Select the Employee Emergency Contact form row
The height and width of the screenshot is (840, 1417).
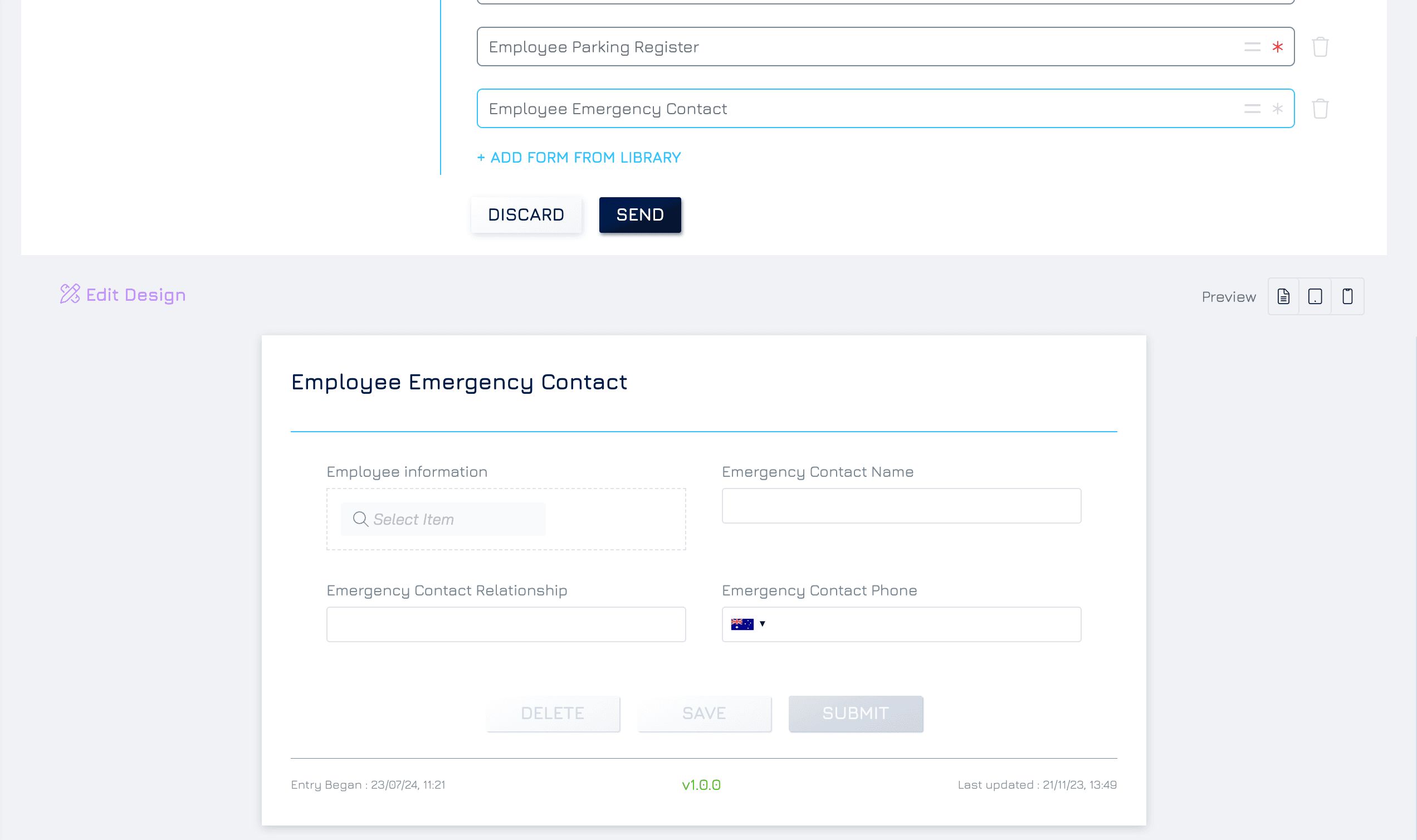coord(885,109)
